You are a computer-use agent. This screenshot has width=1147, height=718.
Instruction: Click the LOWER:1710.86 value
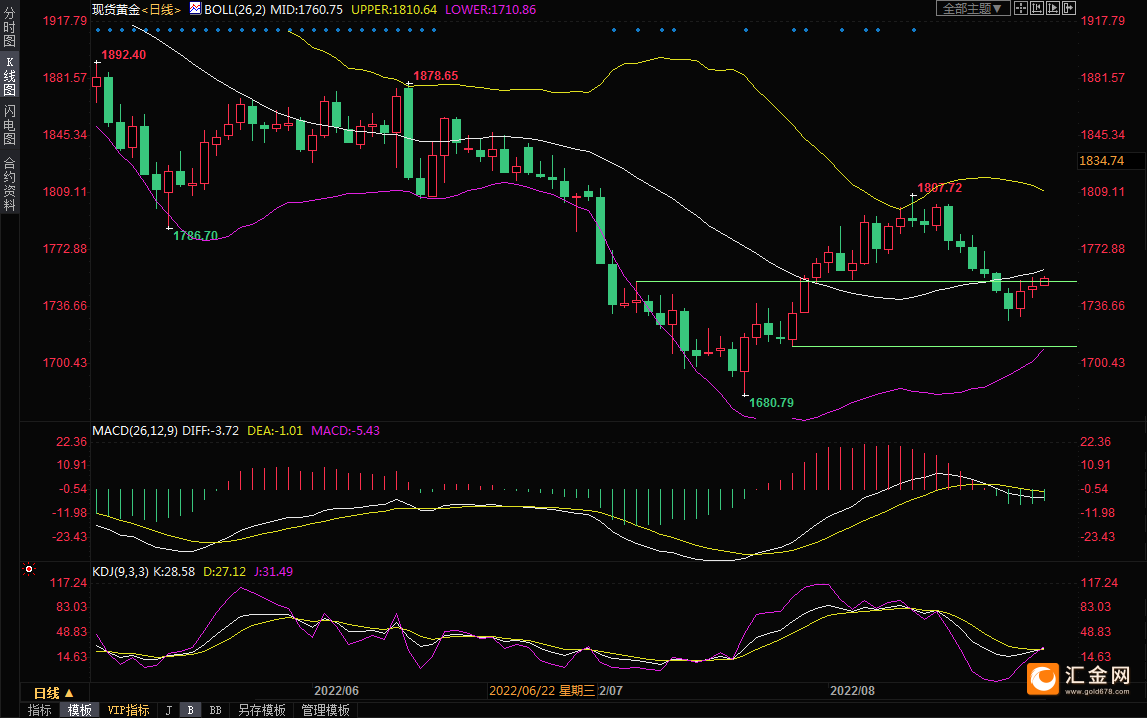pos(490,10)
